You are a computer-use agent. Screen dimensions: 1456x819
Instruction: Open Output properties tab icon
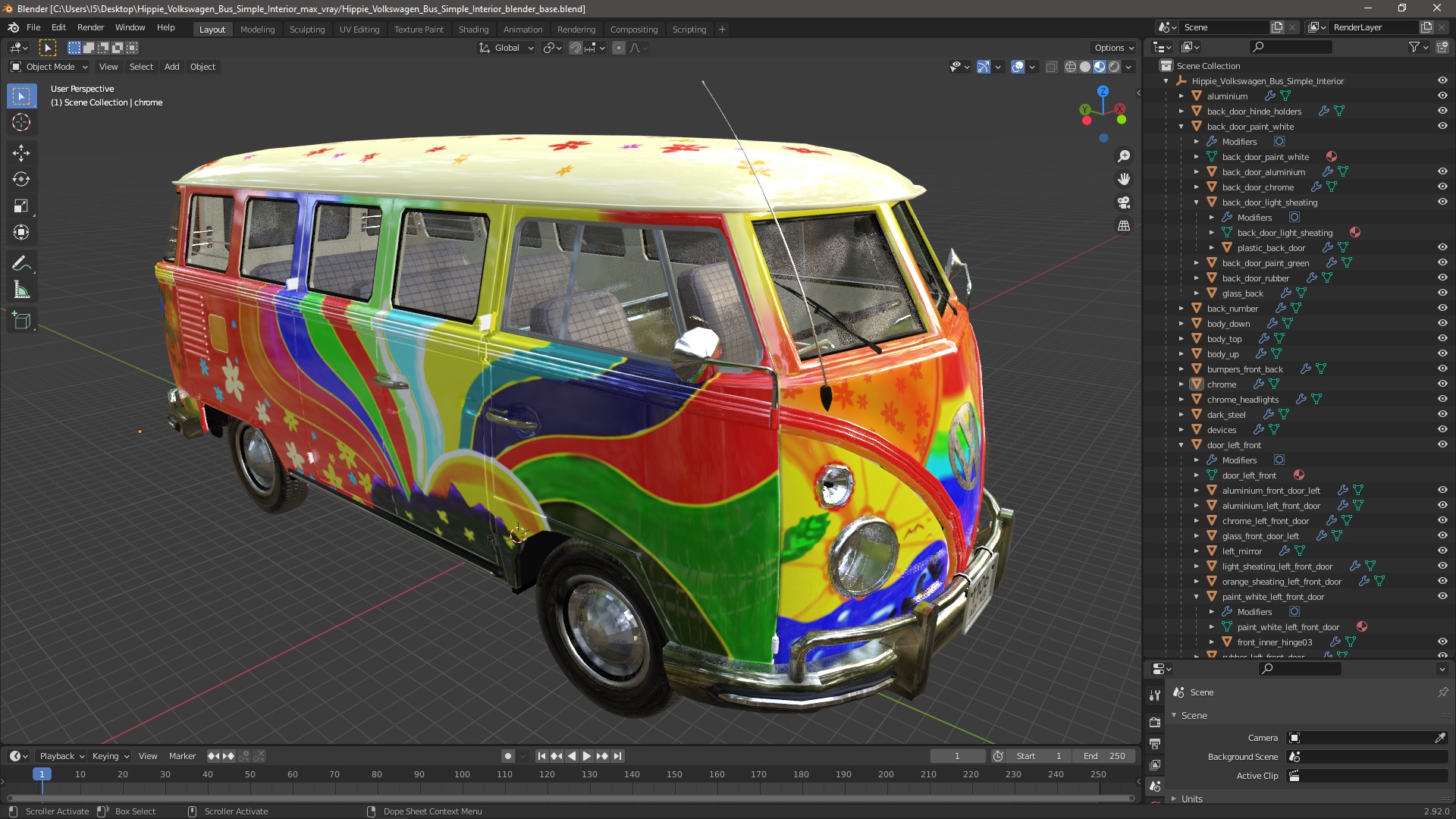[x=1155, y=743]
